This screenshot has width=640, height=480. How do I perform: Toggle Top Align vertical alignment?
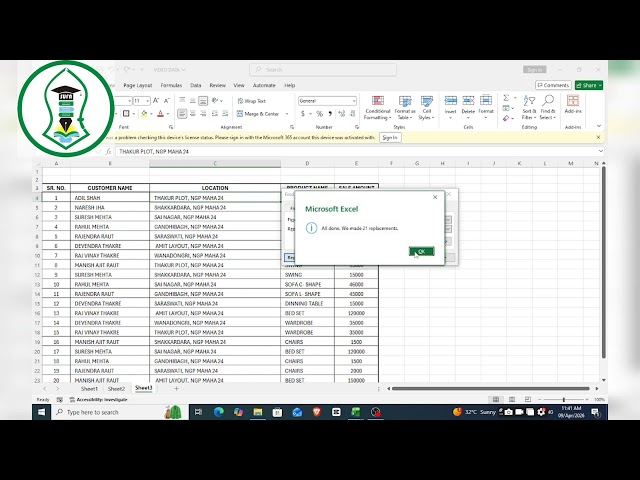[x=182, y=100]
